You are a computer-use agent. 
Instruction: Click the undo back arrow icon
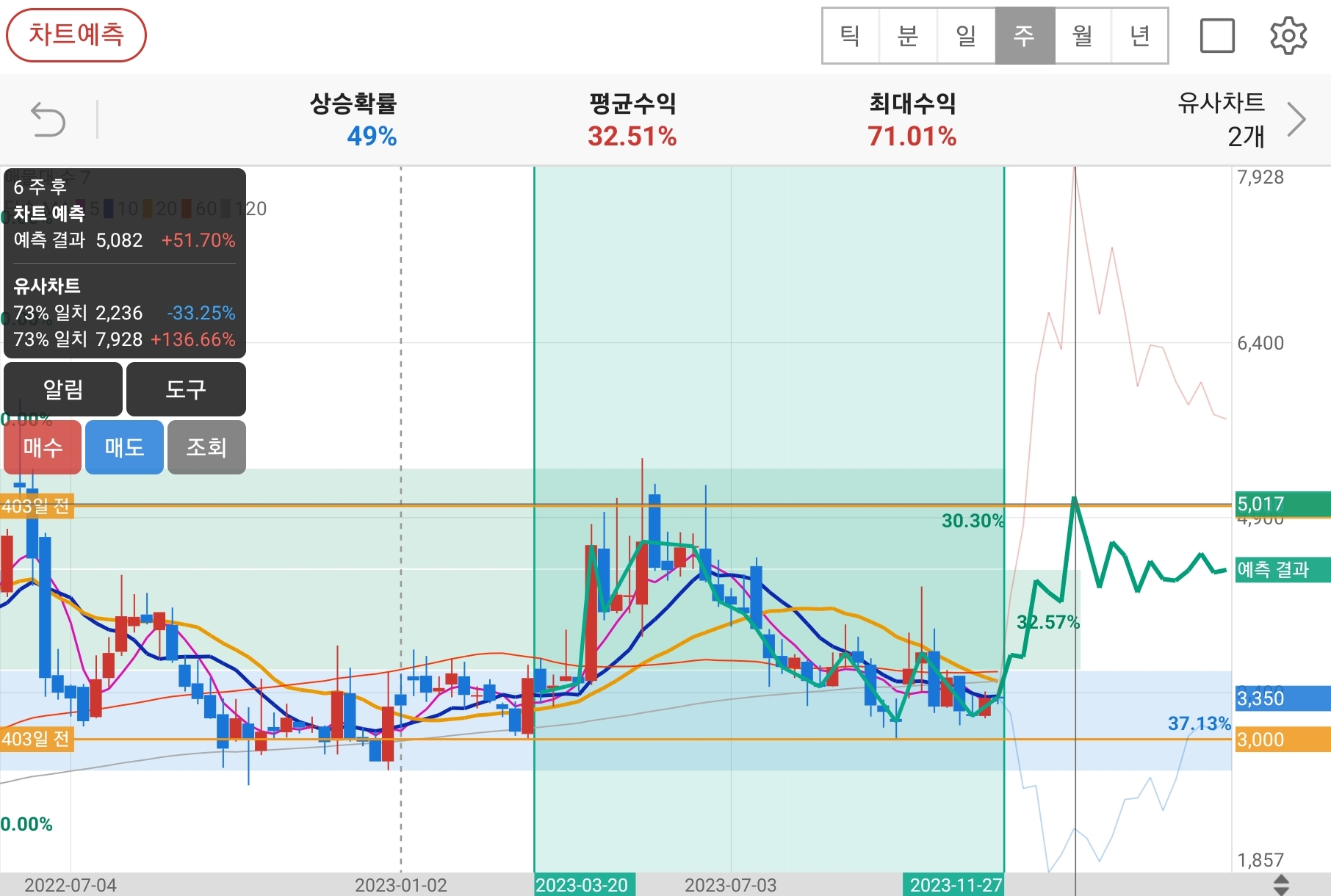coord(48,120)
